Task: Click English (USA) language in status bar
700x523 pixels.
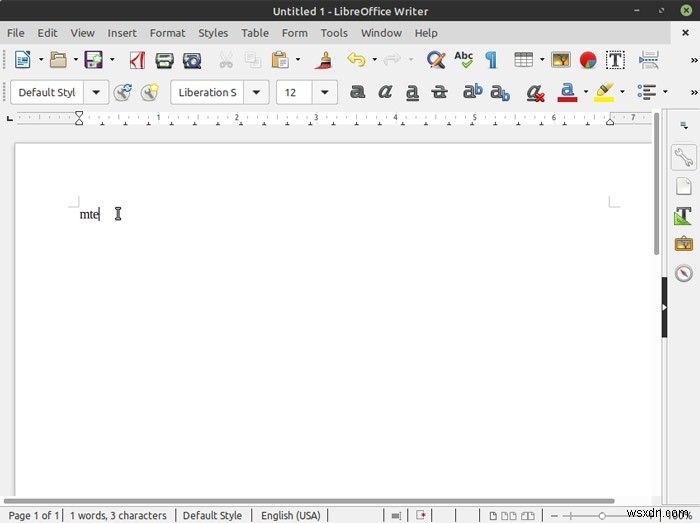Action: [291, 515]
